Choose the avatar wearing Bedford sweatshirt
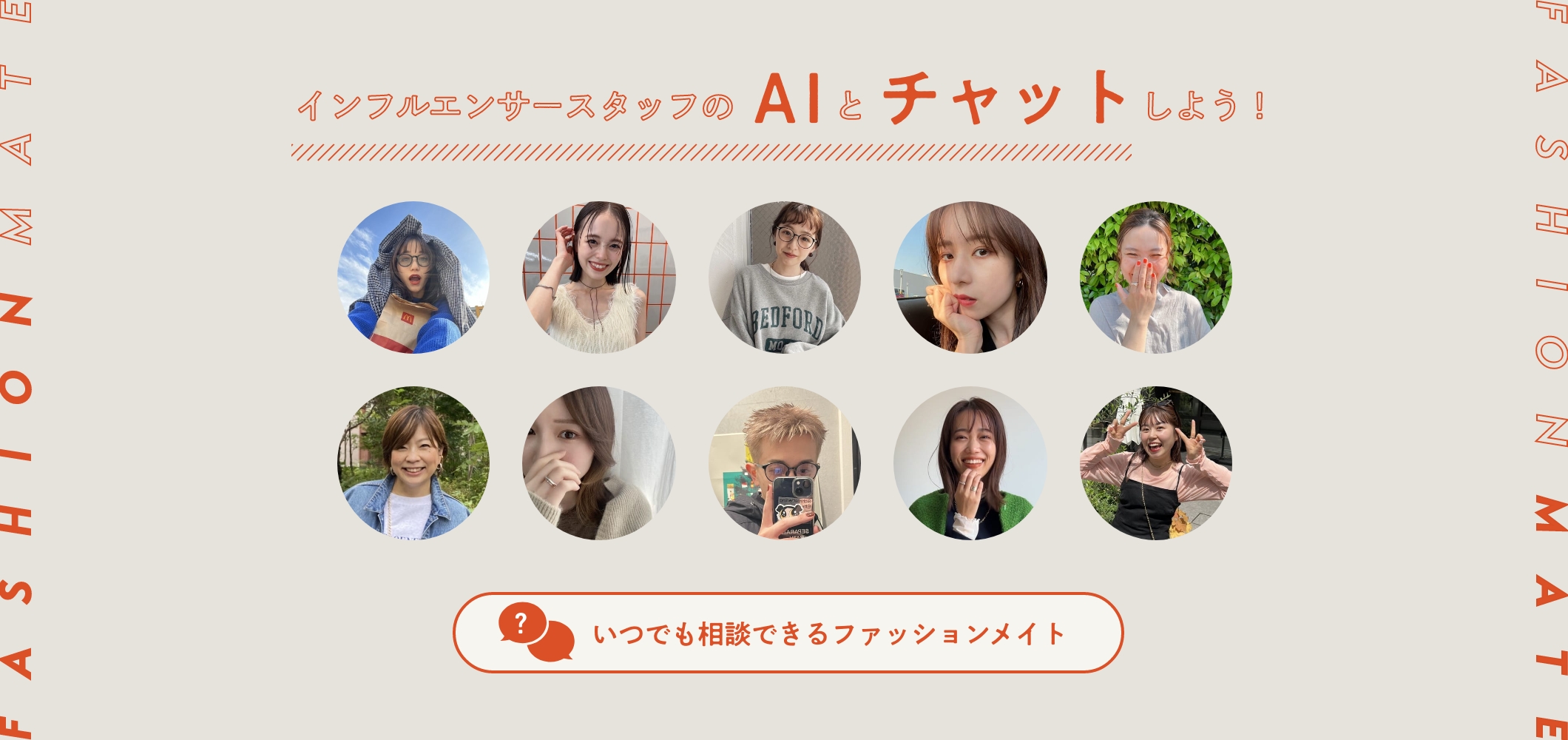The image size is (1568, 740). (785, 277)
